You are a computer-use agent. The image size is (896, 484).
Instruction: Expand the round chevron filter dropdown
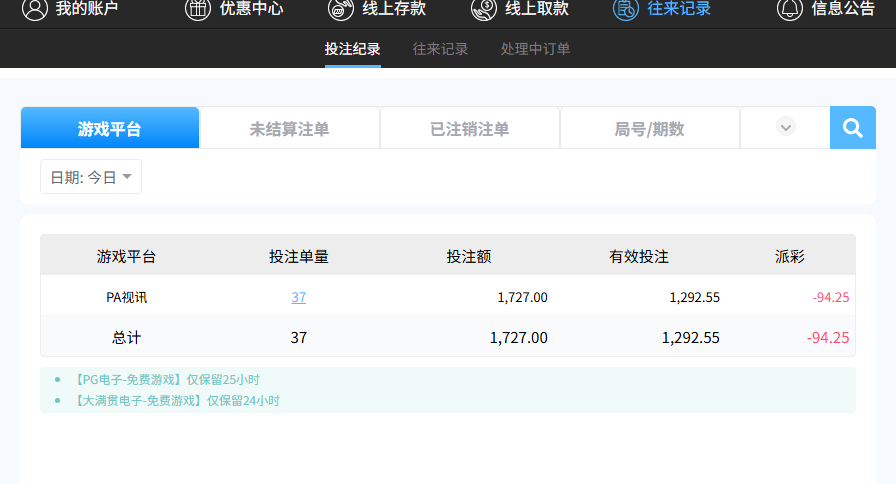786,127
